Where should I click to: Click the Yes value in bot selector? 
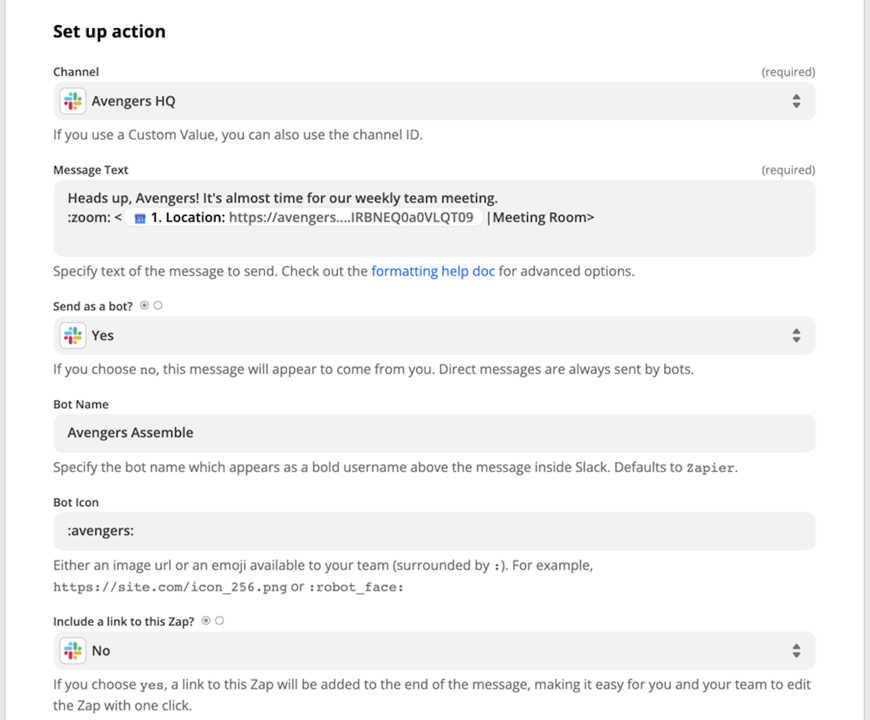[103, 336]
